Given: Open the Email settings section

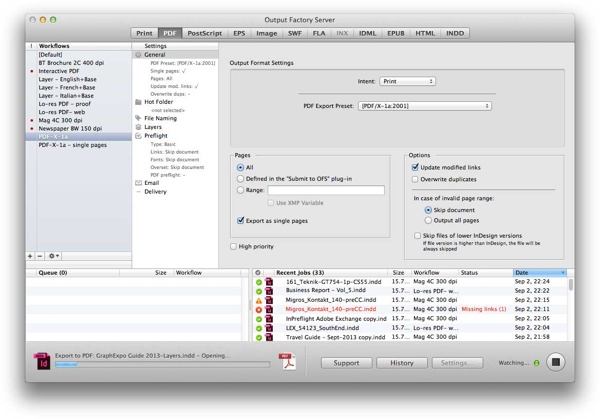Looking at the screenshot, I should (151, 183).
